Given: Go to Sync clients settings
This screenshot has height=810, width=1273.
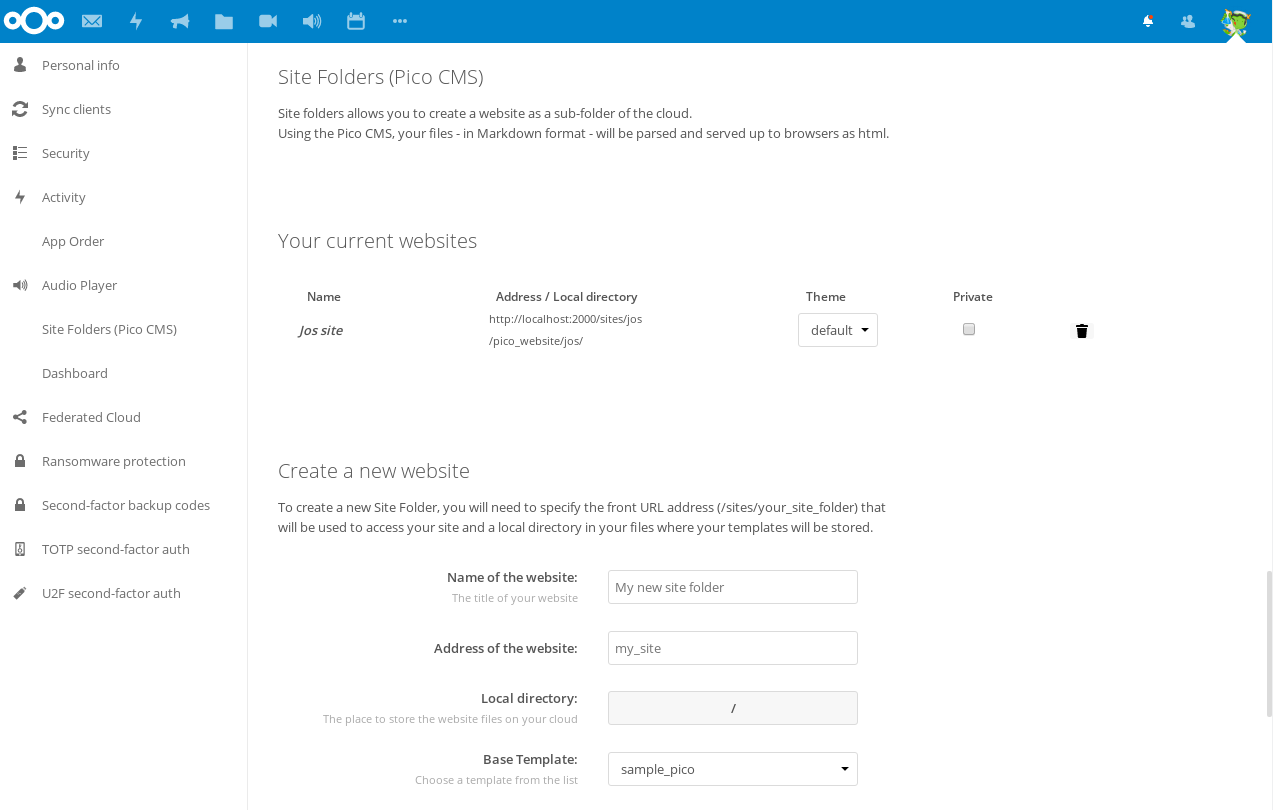Looking at the screenshot, I should point(76,109).
